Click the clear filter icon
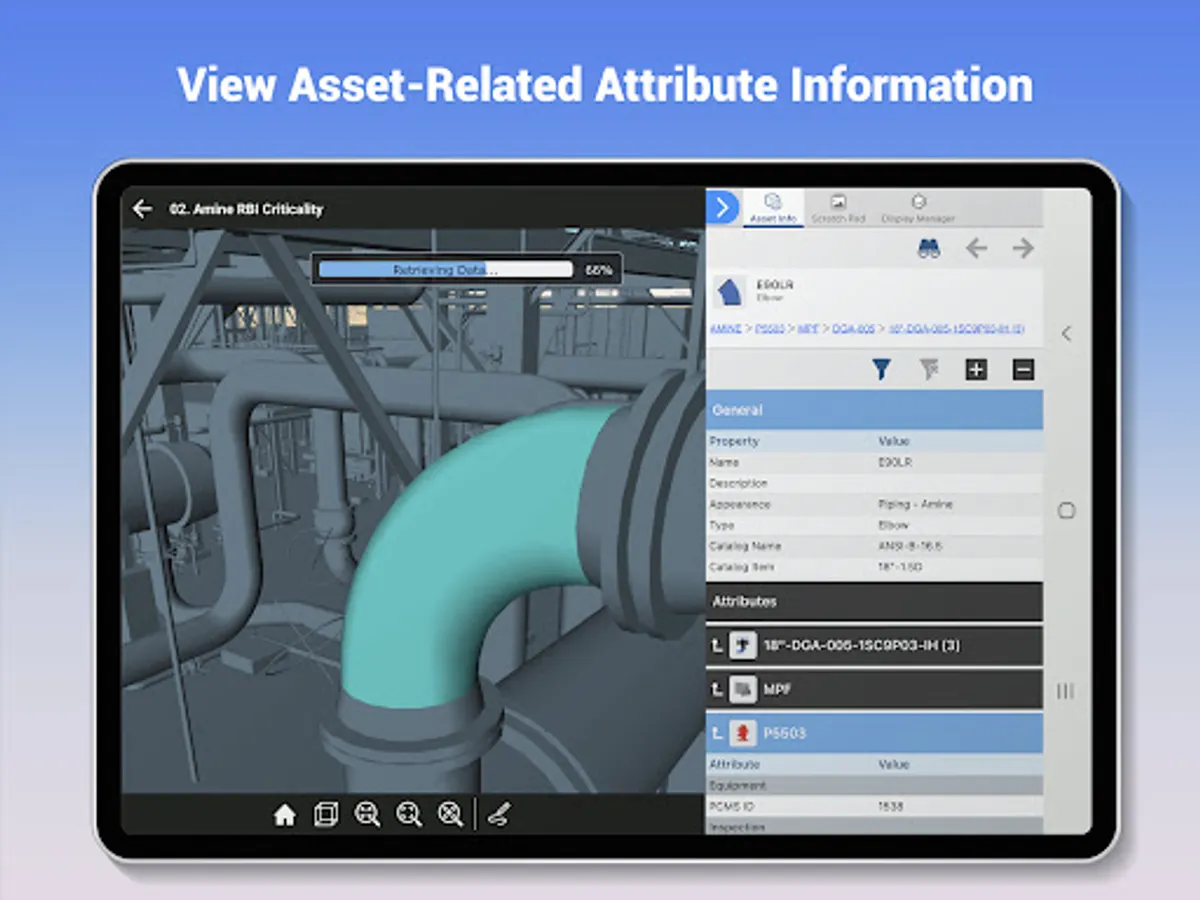 [929, 370]
